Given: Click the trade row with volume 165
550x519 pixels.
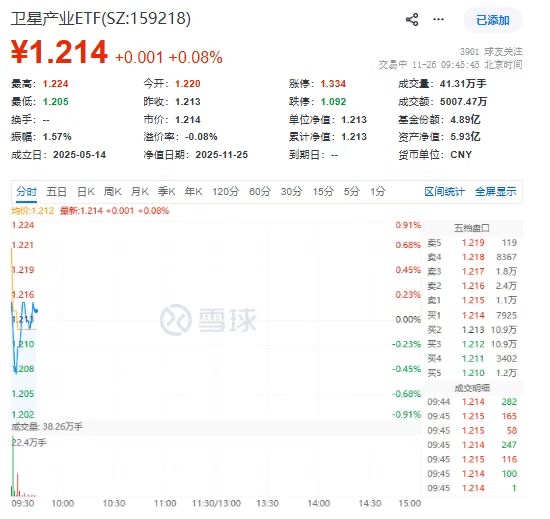Looking at the screenshot, I should (472, 416).
